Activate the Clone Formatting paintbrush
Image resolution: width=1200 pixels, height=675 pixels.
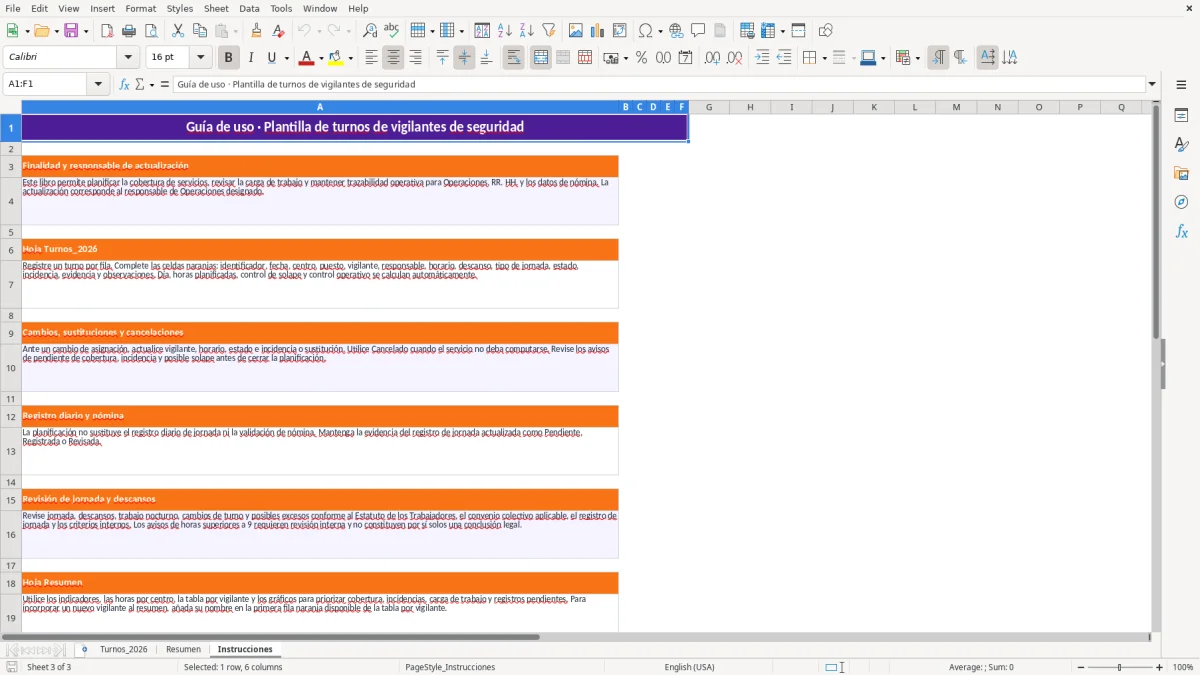257,31
